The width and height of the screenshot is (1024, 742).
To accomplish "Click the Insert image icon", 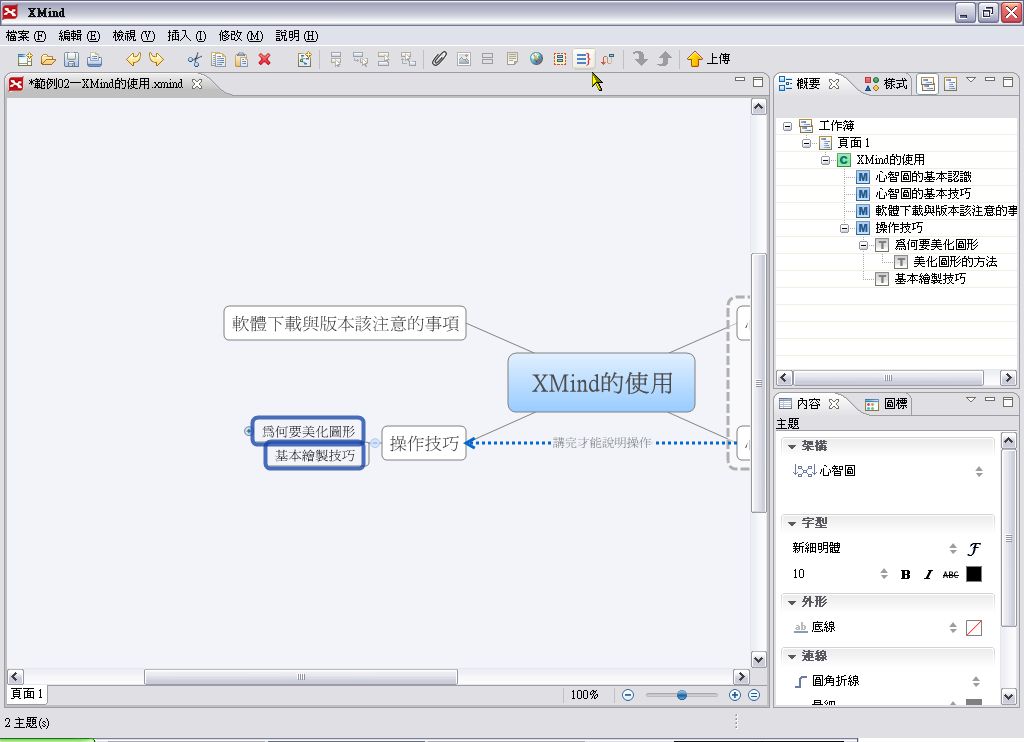I will (464, 59).
